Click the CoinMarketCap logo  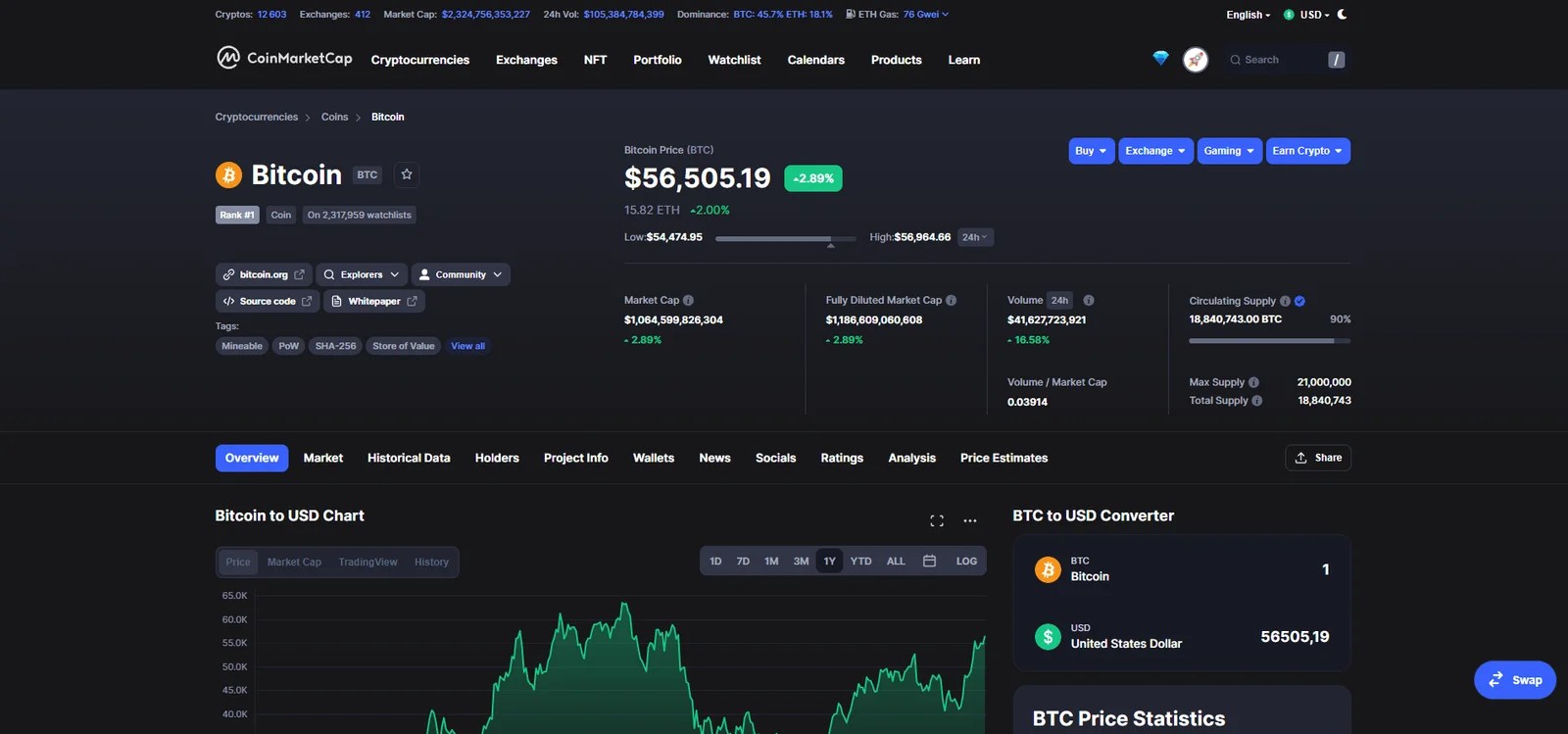284,59
